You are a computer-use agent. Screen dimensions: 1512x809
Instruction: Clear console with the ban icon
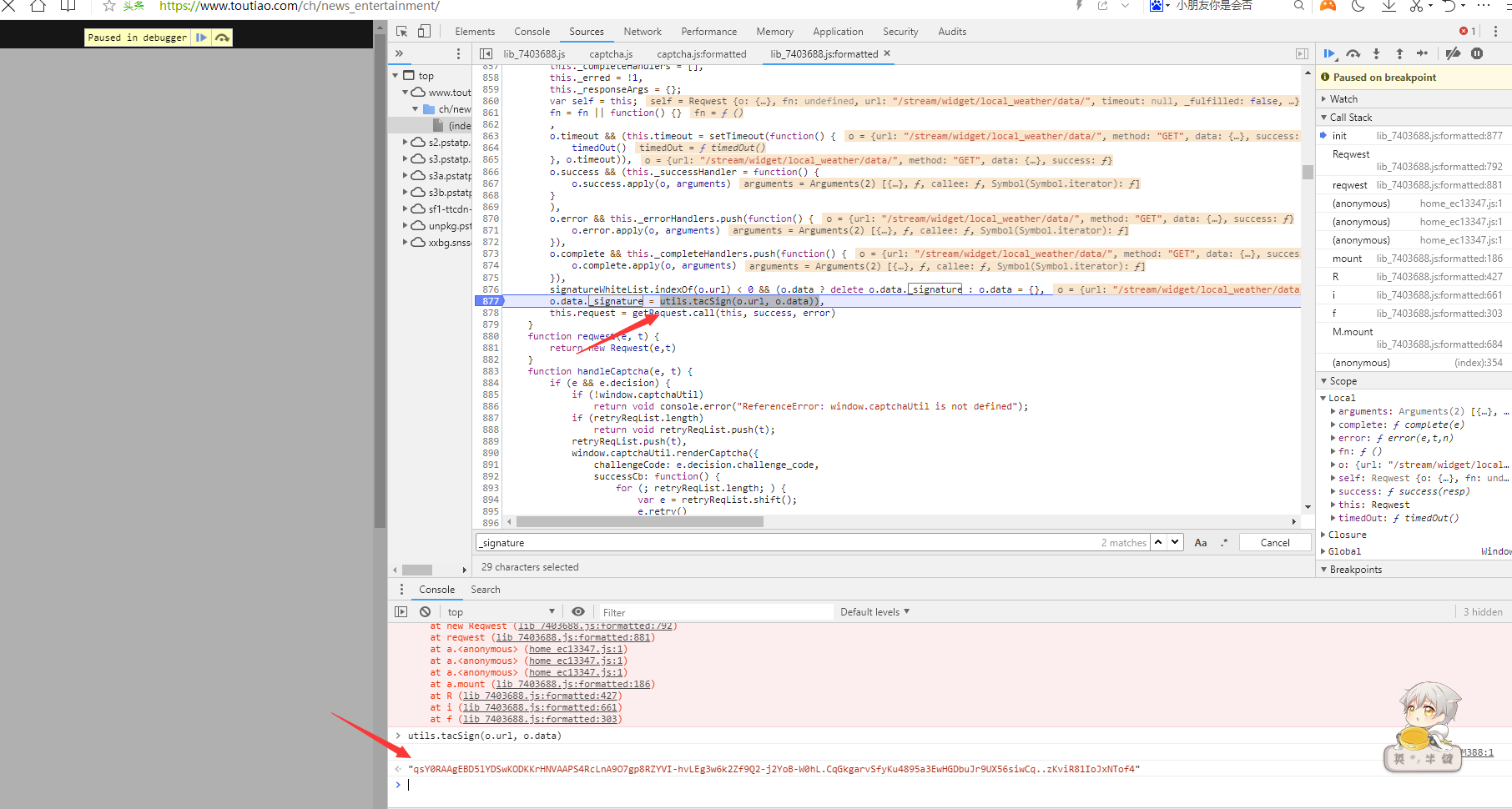pos(425,611)
